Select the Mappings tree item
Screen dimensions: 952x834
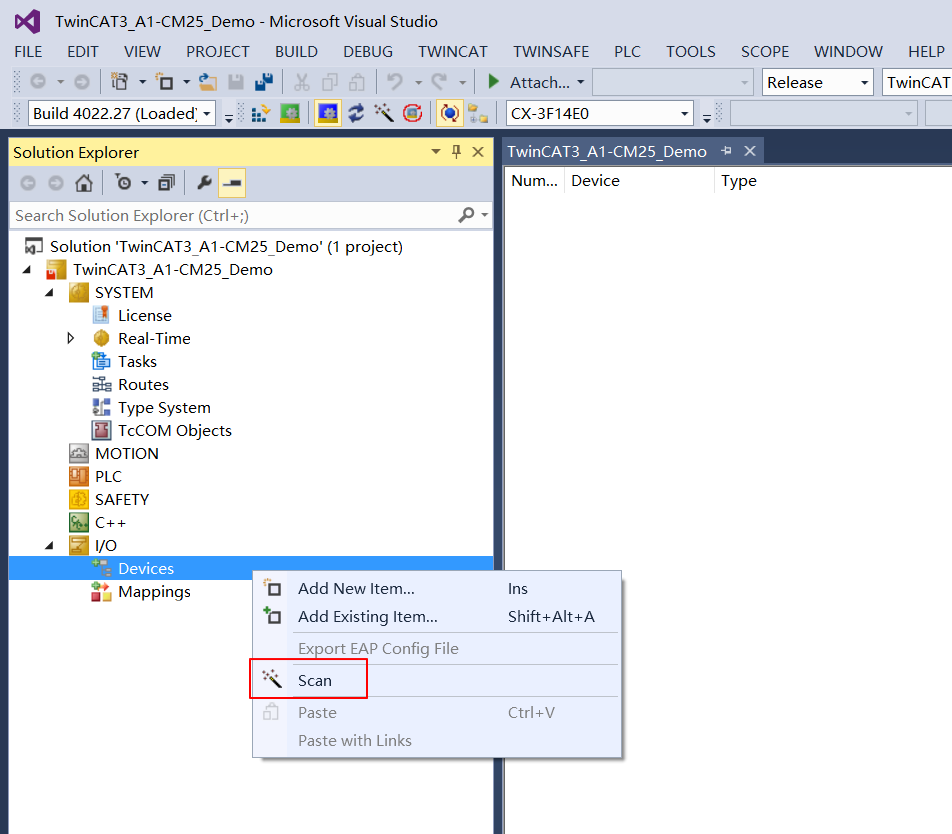pos(154,592)
